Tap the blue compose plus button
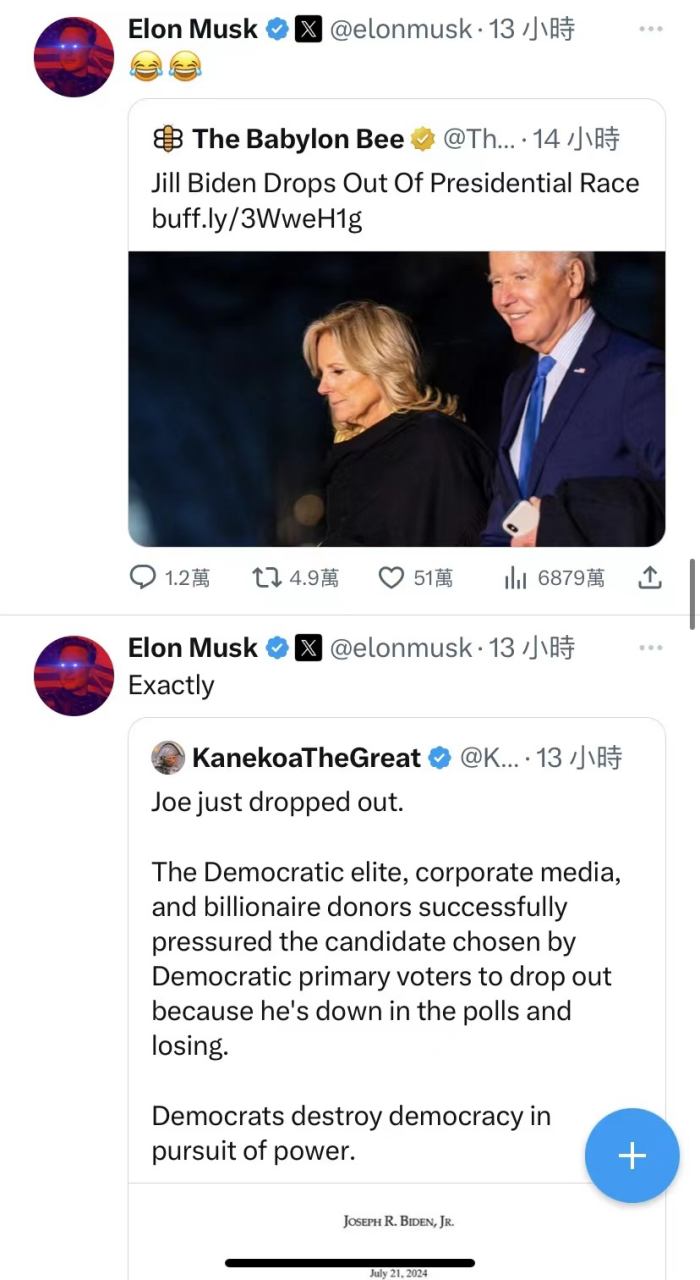700x1280 pixels. [x=632, y=1156]
